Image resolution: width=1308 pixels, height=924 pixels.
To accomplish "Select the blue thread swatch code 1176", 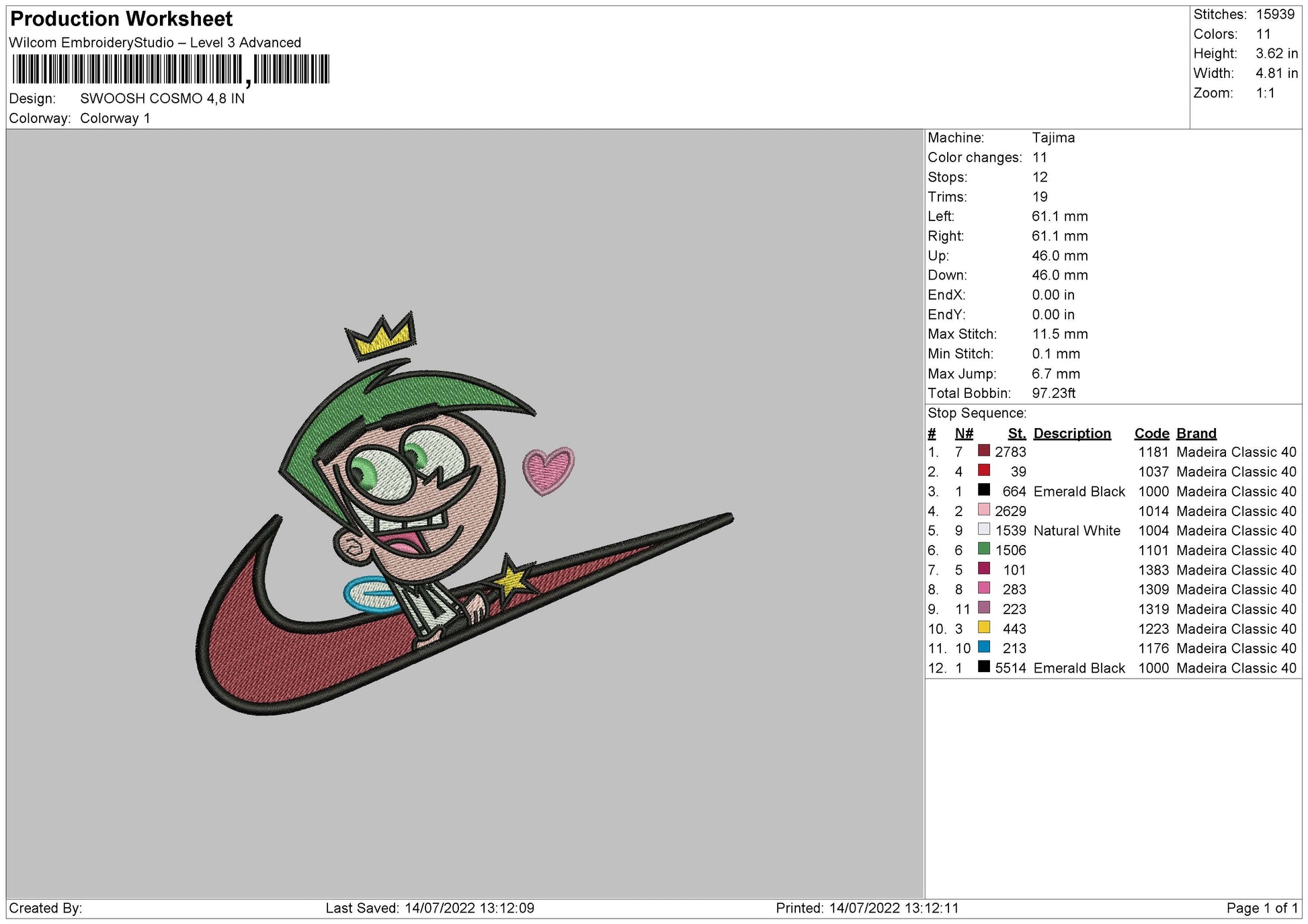I will 984,647.
